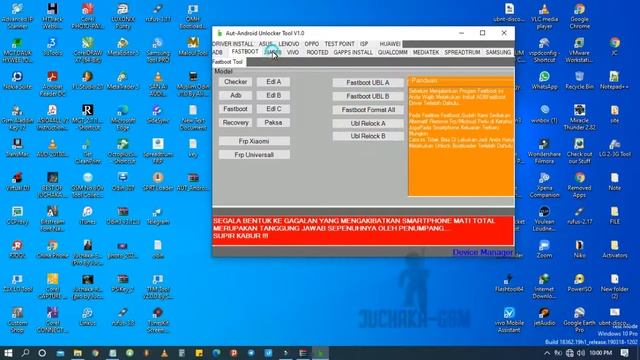This screenshot has width=640, height=360.
Task: Run the Frp Xiaomi function
Action: (x=254, y=141)
